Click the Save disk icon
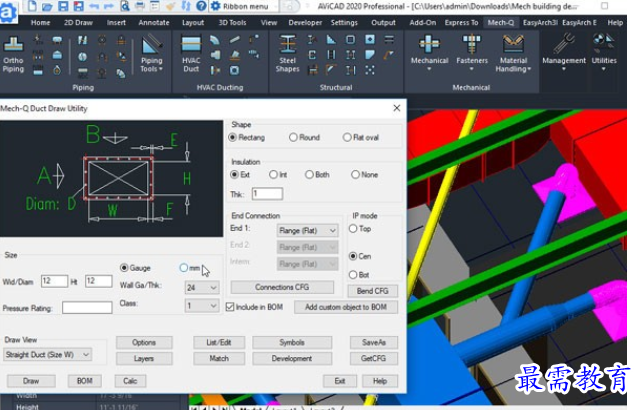The height and width of the screenshot is (410, 639). pyautogui.click(x=63, y=6)
